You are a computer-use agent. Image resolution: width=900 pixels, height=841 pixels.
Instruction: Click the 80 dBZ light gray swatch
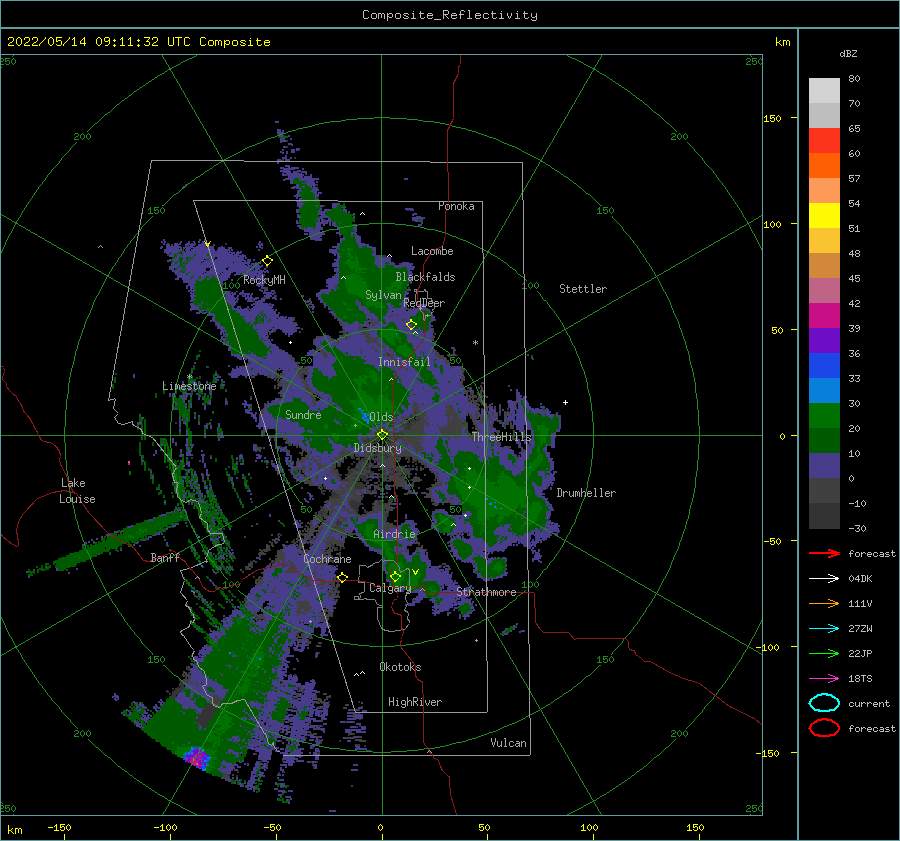(x=824, y=91)
